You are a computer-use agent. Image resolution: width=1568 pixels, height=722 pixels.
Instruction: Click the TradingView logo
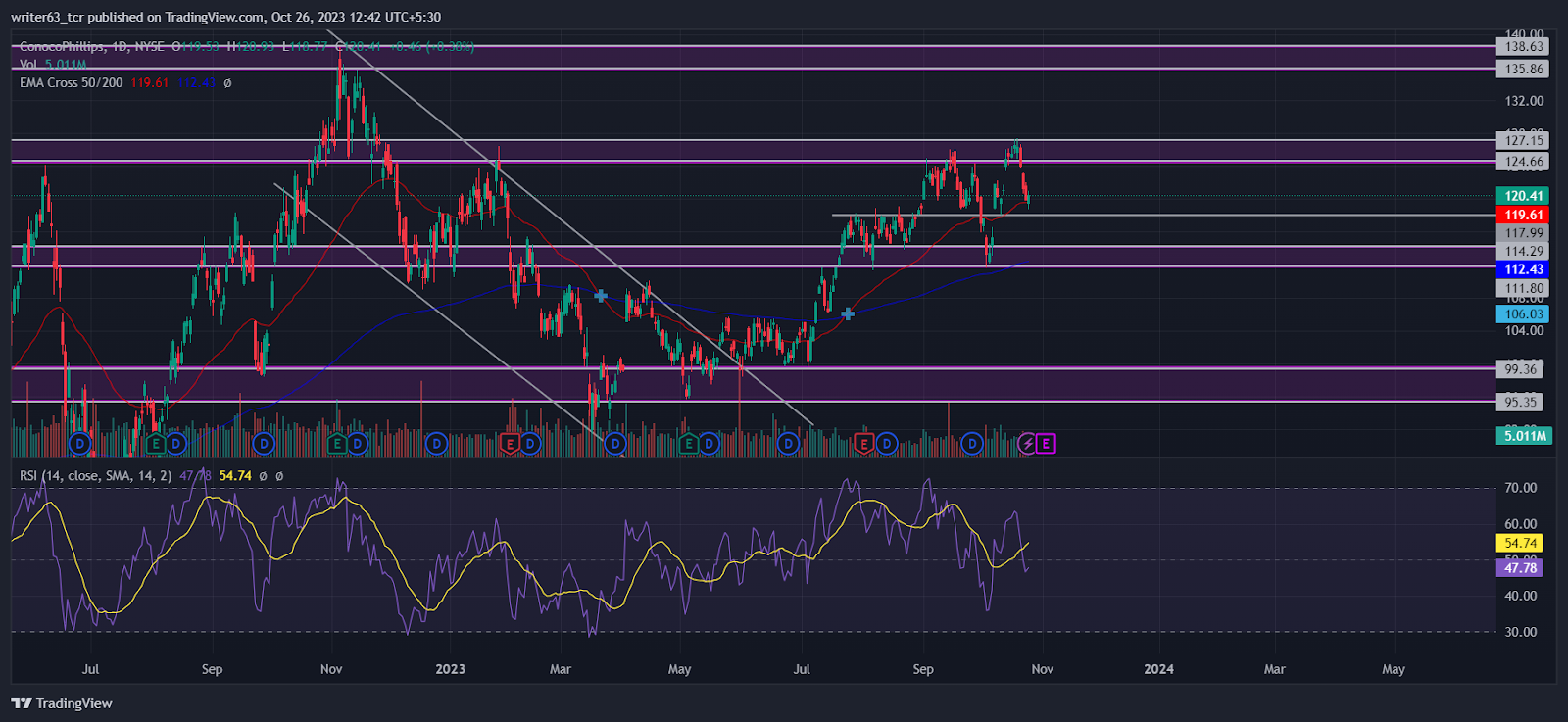pos(62,703)
